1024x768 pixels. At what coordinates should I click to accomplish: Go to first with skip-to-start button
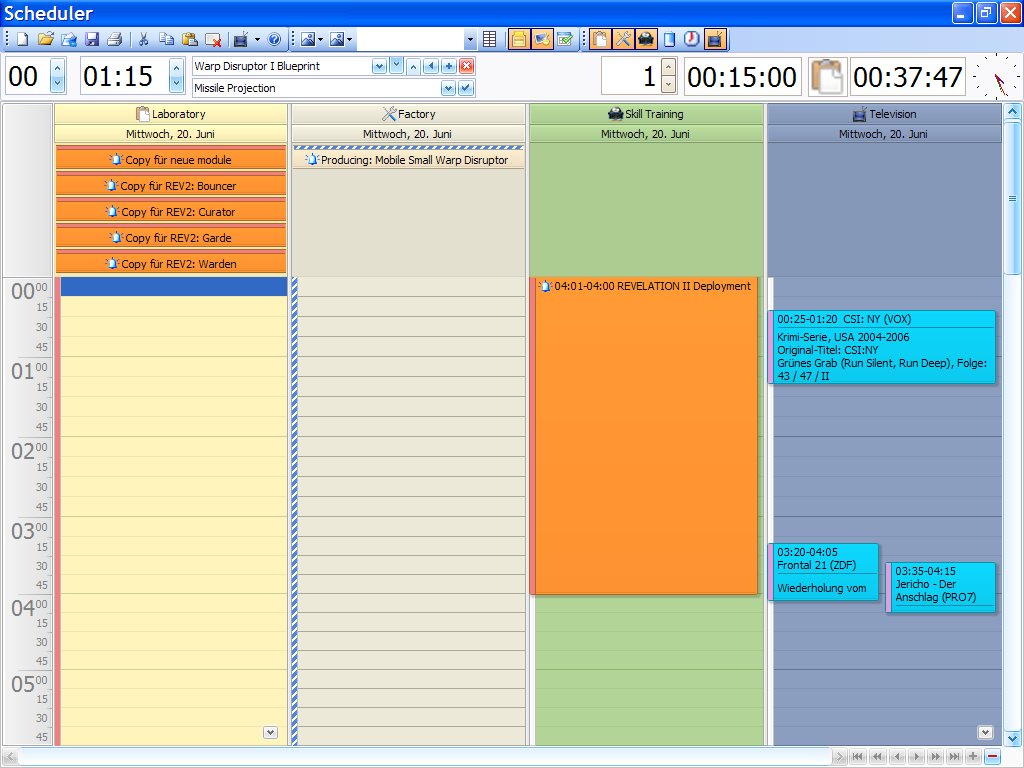point(858,756)
